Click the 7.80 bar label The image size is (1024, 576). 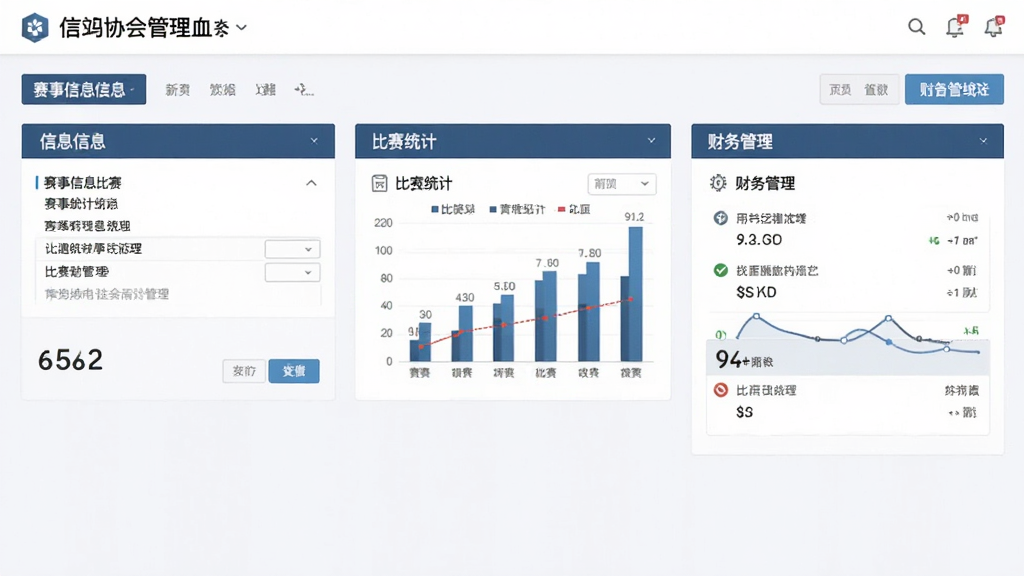click(x=590, y=253)
